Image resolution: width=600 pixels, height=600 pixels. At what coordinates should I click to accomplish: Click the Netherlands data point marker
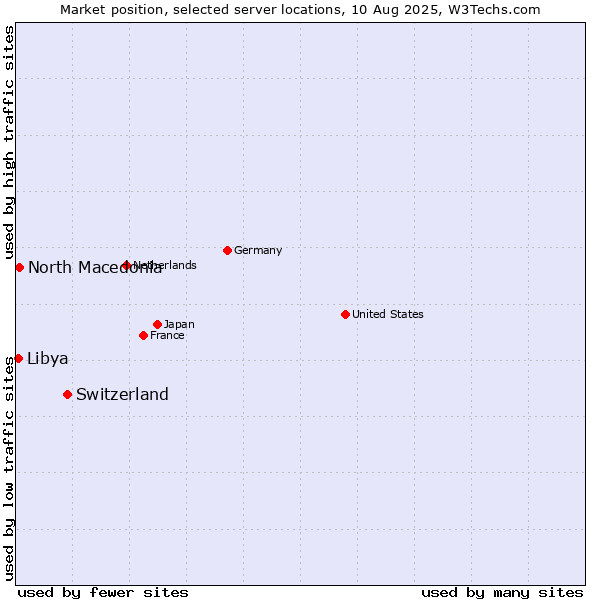[127, 265]
